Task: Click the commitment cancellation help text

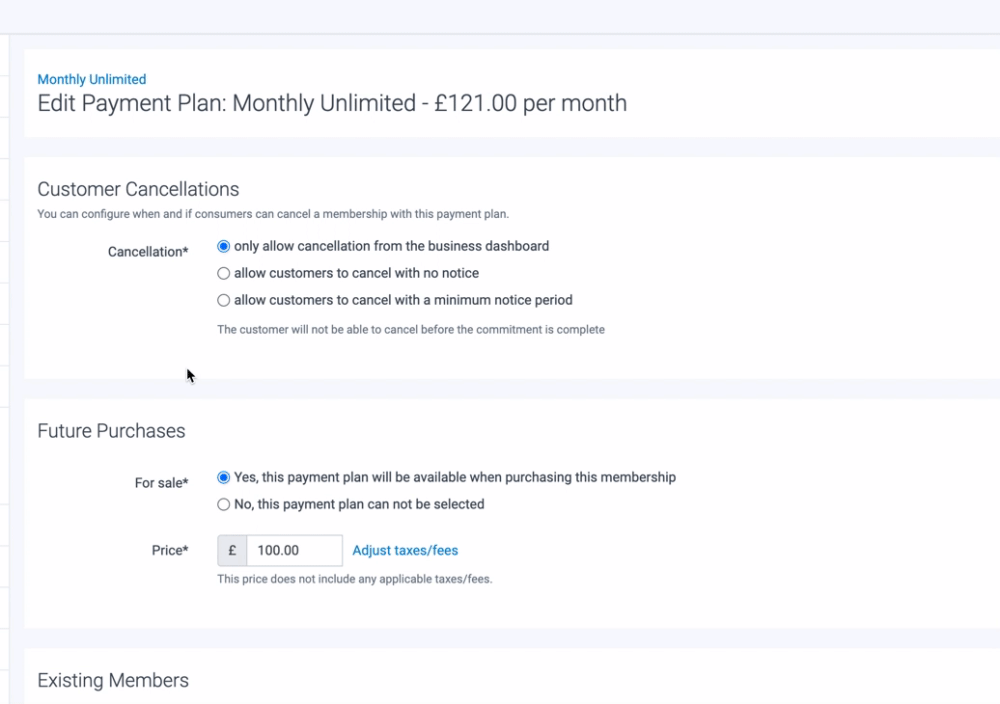Action: click(410, 329)
